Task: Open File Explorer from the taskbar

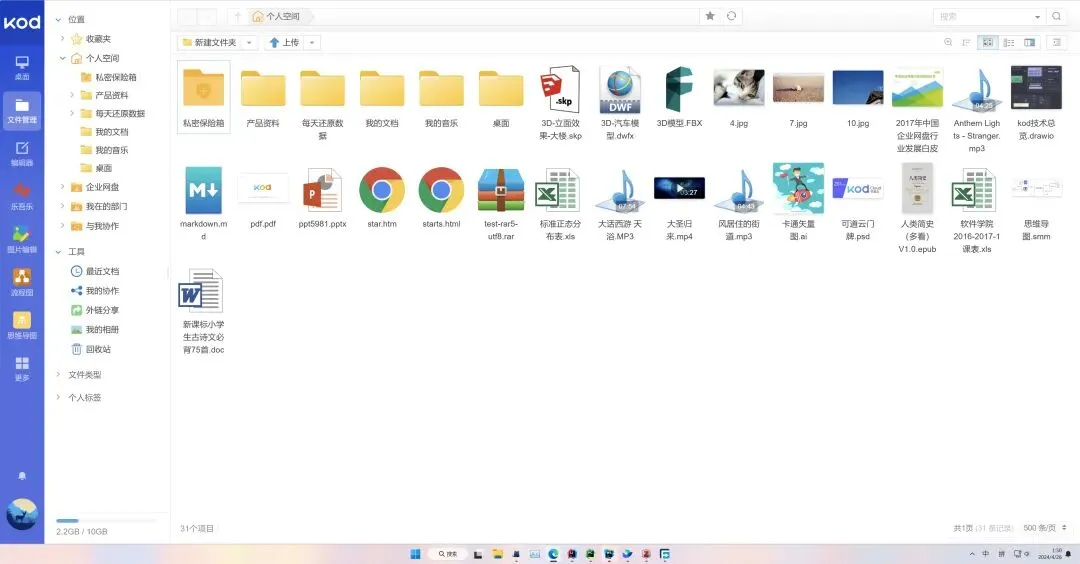Action: coord(497,554)
